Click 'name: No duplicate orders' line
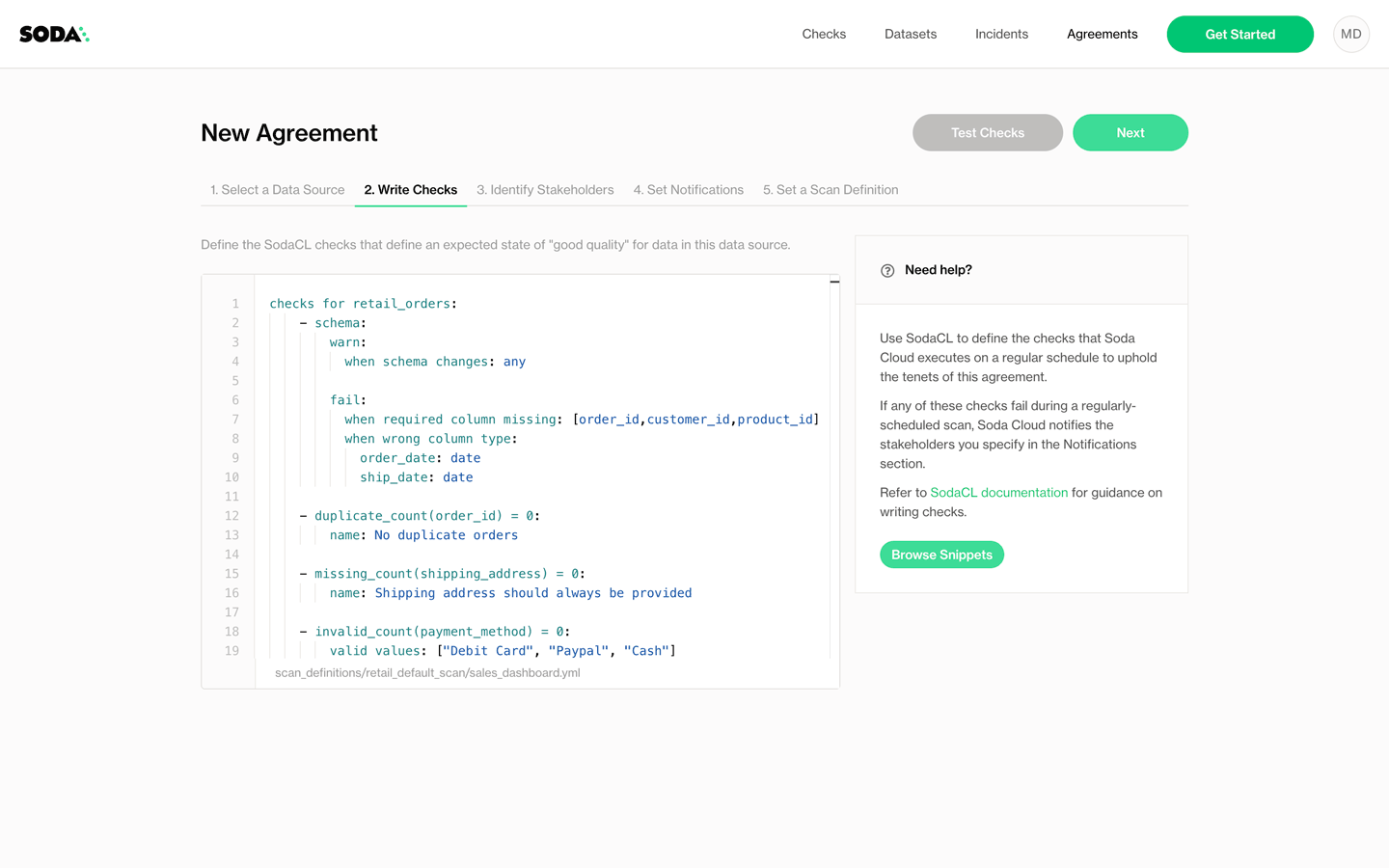 [x=423, y=535]
